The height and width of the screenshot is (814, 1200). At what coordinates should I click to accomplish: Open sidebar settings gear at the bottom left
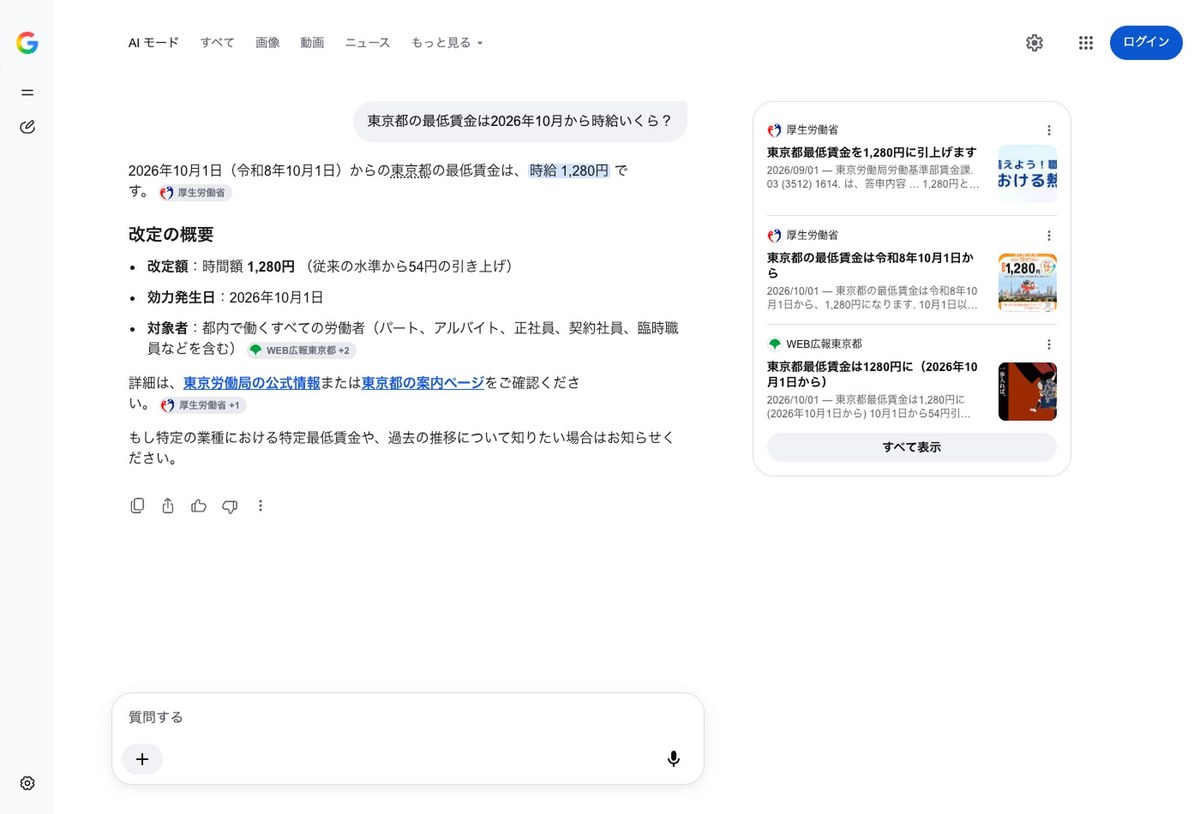27,783
